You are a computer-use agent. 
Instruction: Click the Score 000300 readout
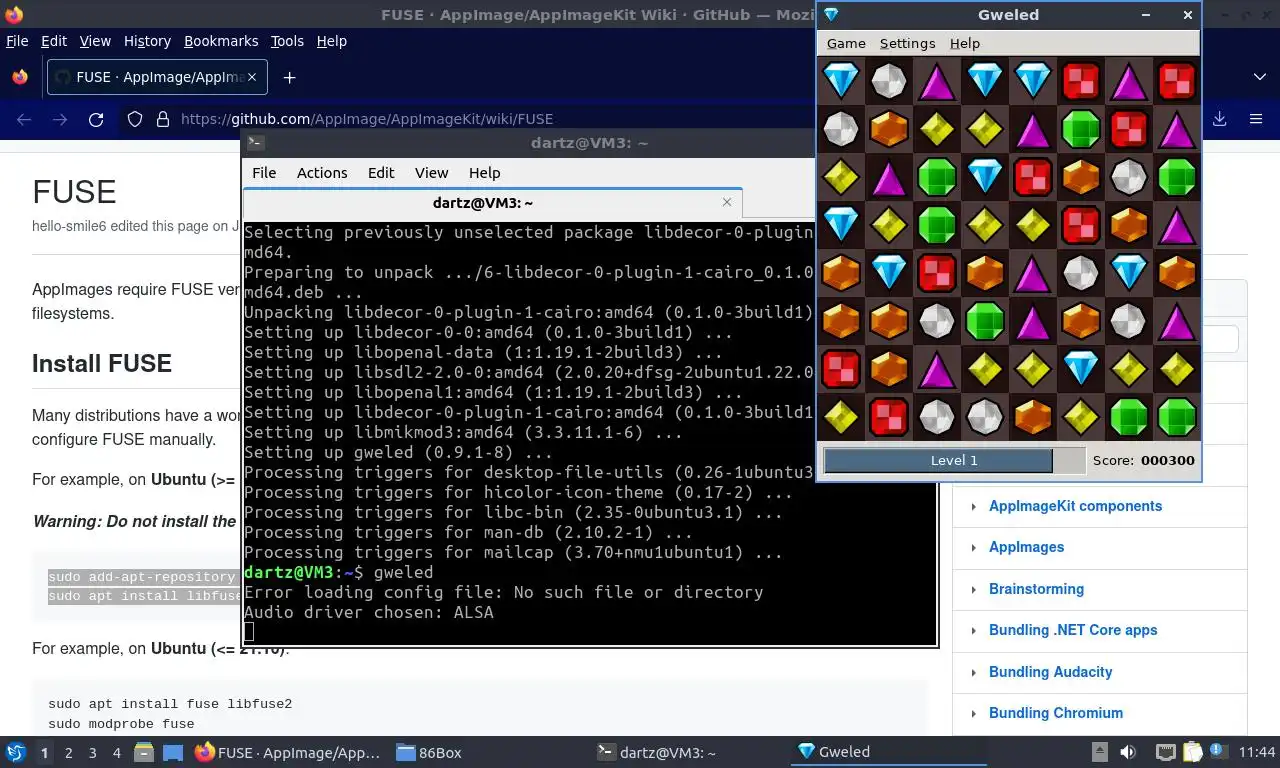click(1144, 460)
